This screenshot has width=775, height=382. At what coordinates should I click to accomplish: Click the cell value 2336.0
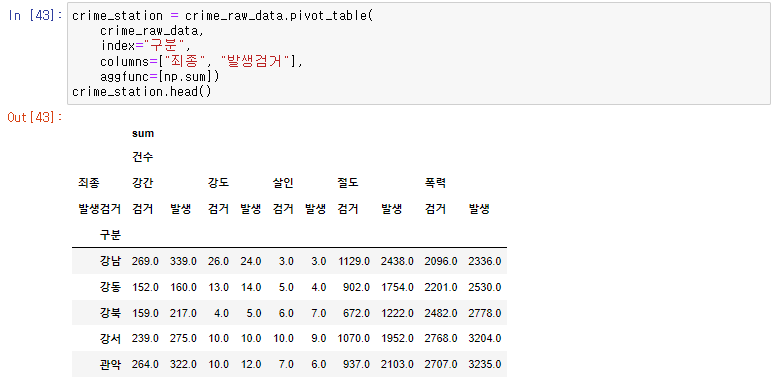click(484, 261)
